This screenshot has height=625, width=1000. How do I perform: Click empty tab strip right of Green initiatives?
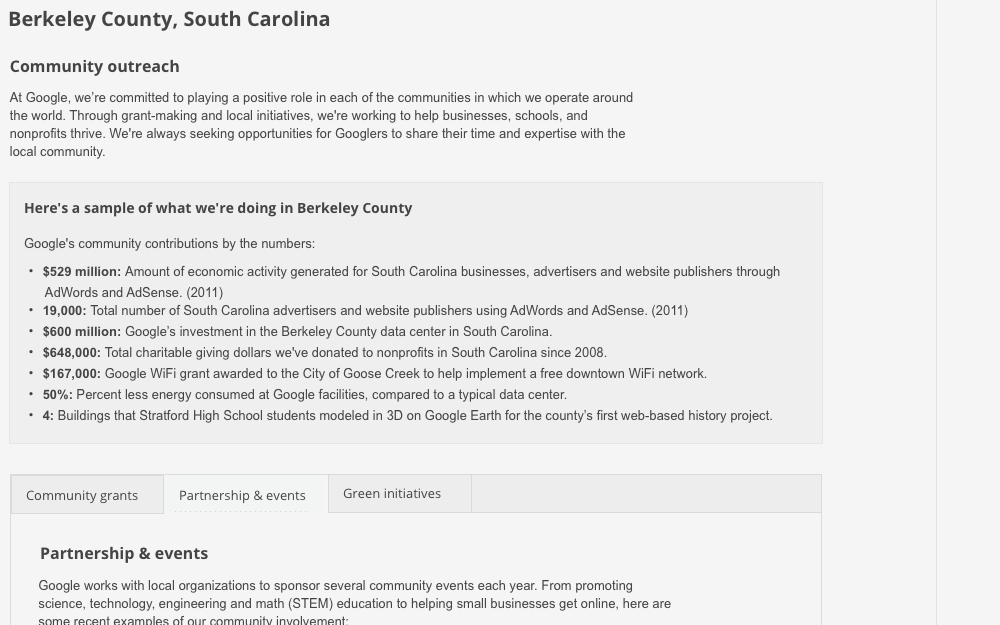[x=645, y=494]
